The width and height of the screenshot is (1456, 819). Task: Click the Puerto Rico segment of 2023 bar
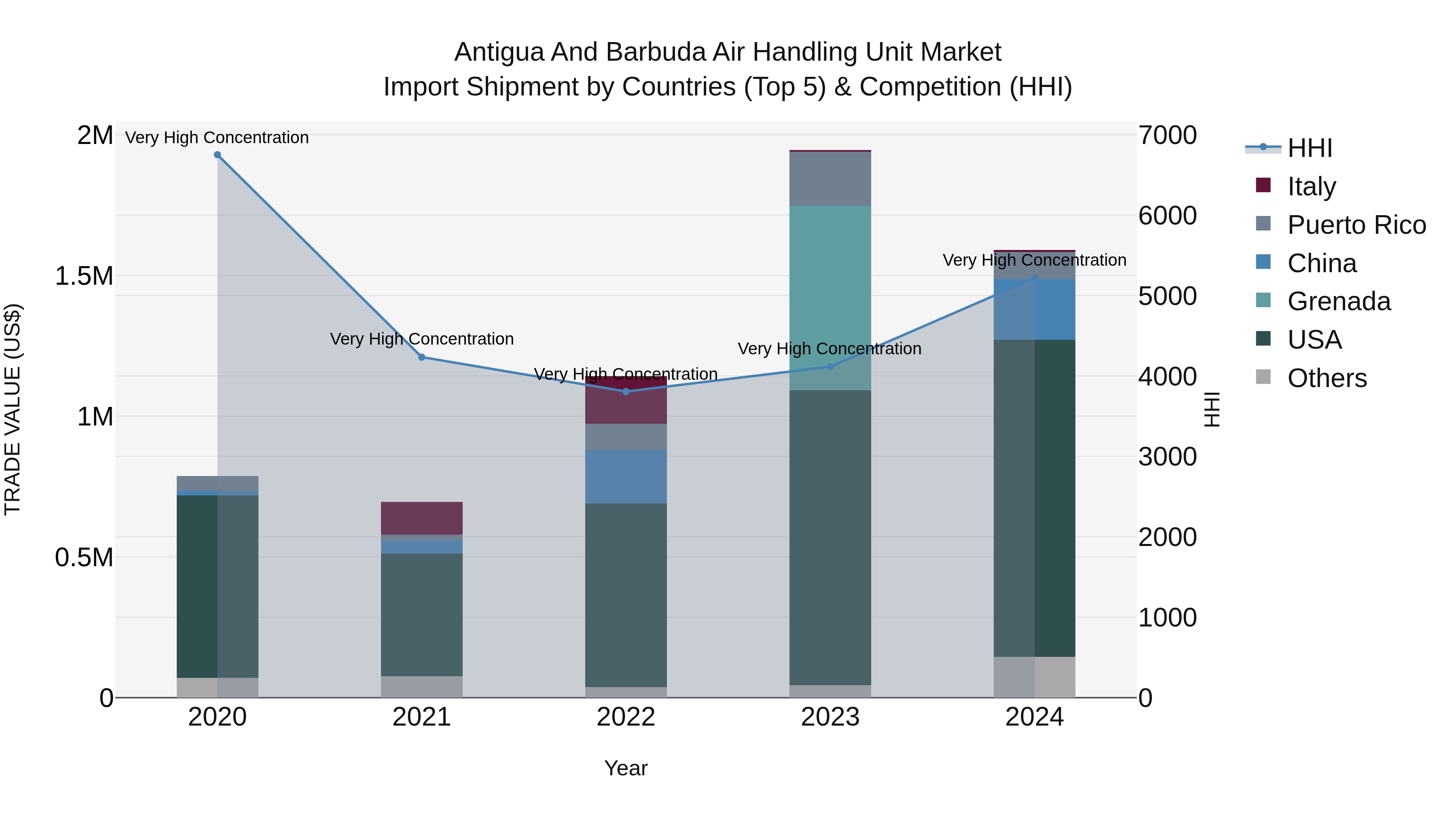(x=830, y=179)
